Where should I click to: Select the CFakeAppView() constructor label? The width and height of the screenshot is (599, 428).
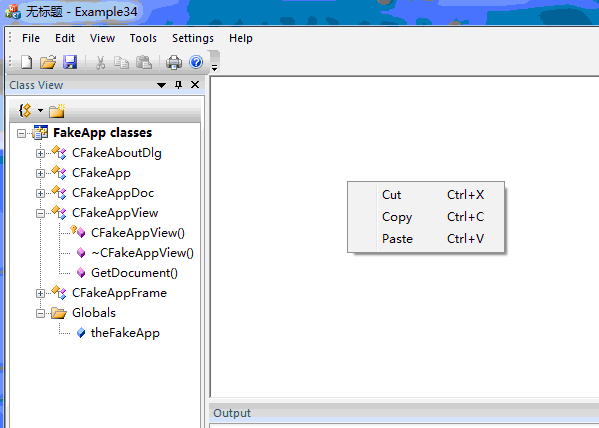tap(138, 233)
